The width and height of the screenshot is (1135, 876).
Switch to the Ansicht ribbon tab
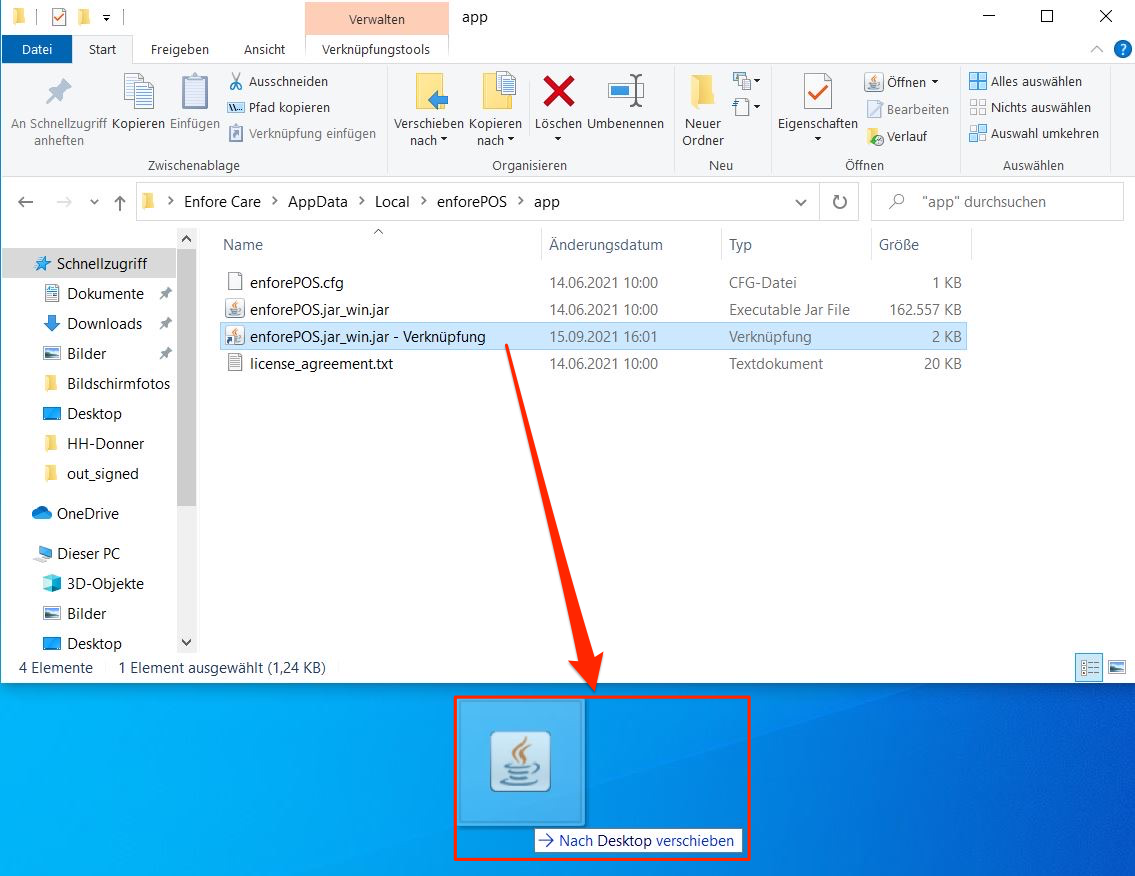[x=264, y=49]
